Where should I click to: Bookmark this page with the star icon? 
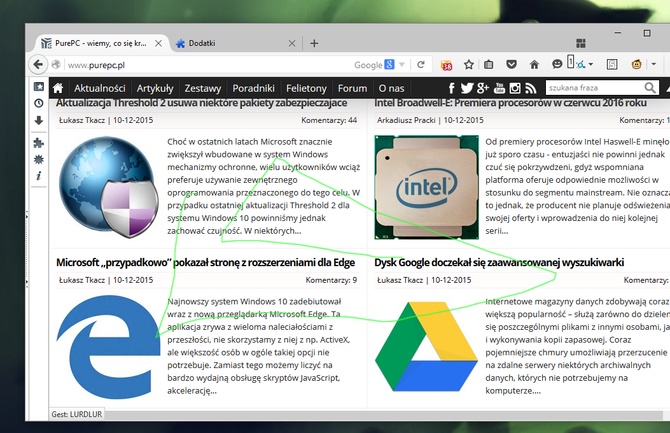[x=469, y=65]
